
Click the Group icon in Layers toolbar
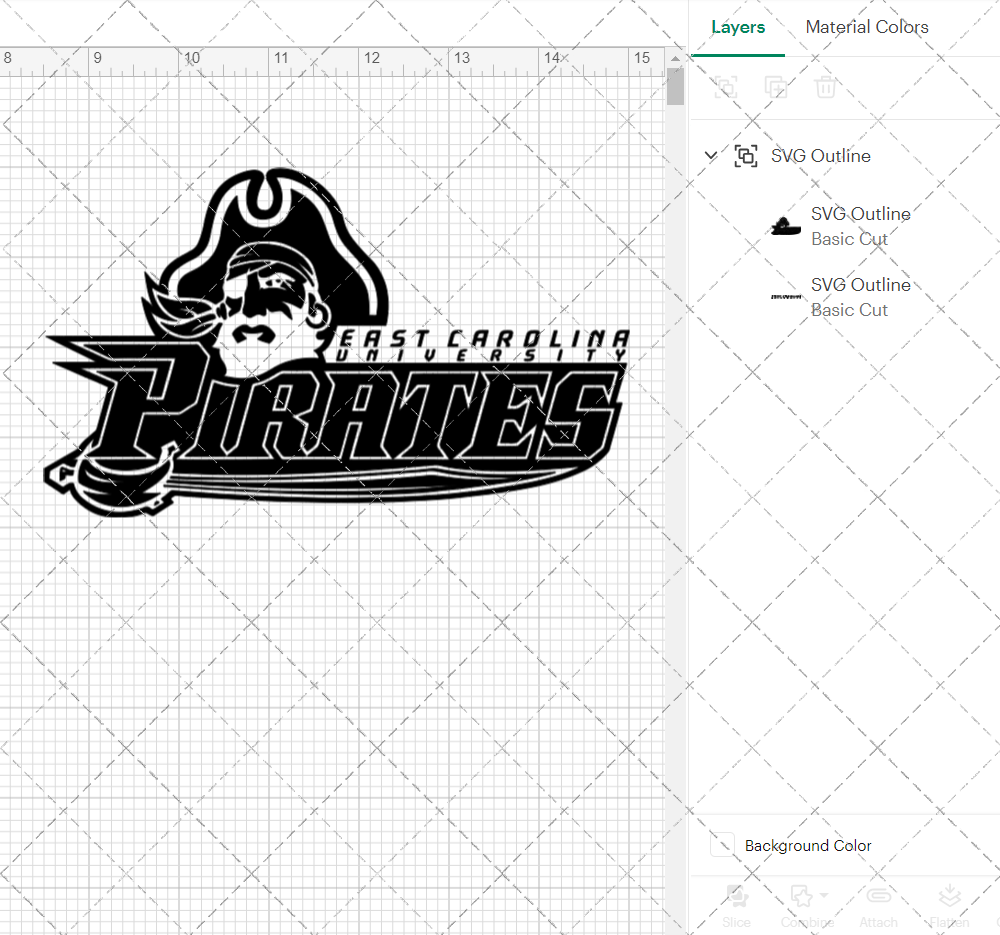pyautogui.click(x=726, y=87)
